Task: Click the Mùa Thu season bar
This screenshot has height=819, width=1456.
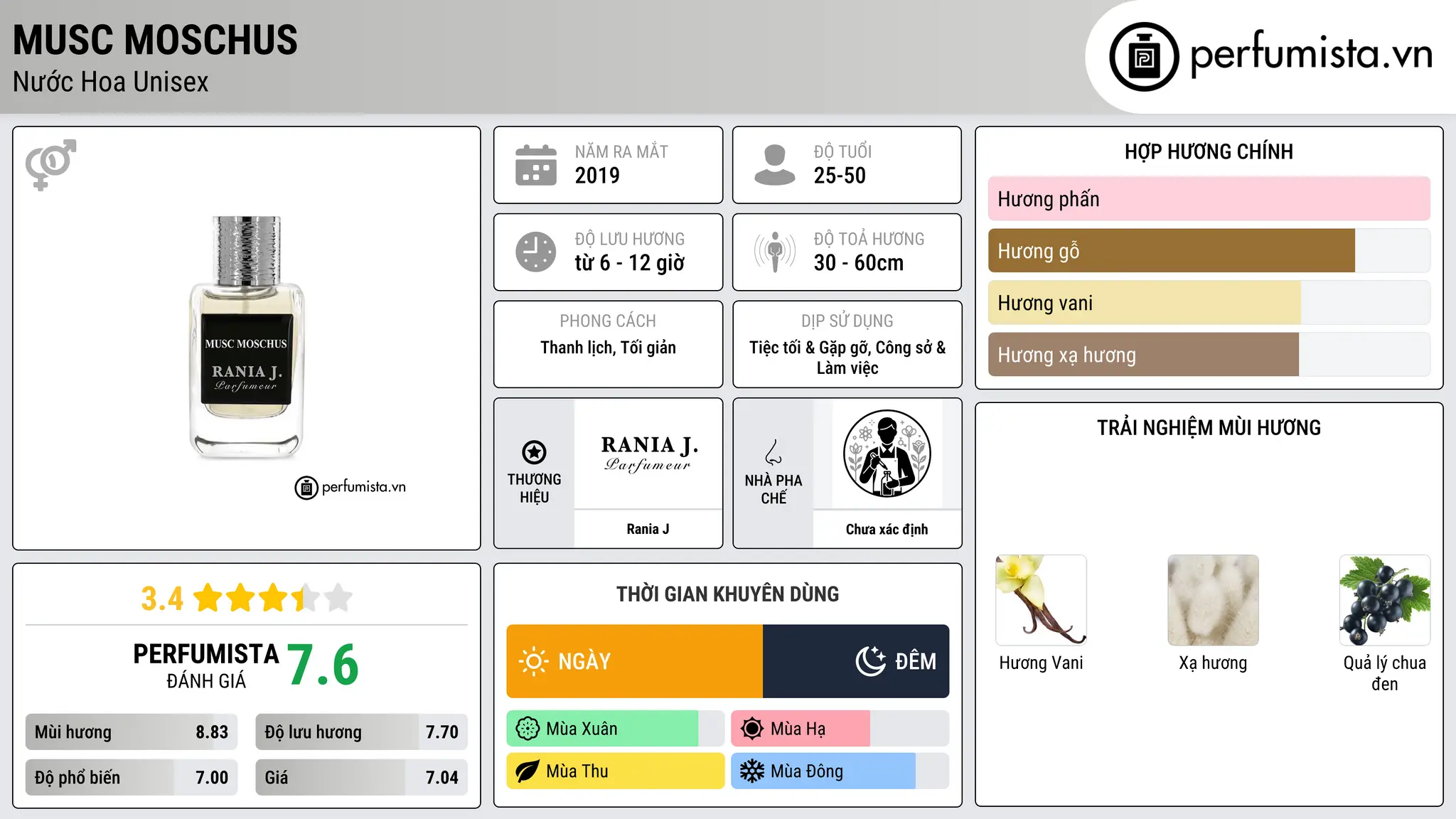Action: 616,771
